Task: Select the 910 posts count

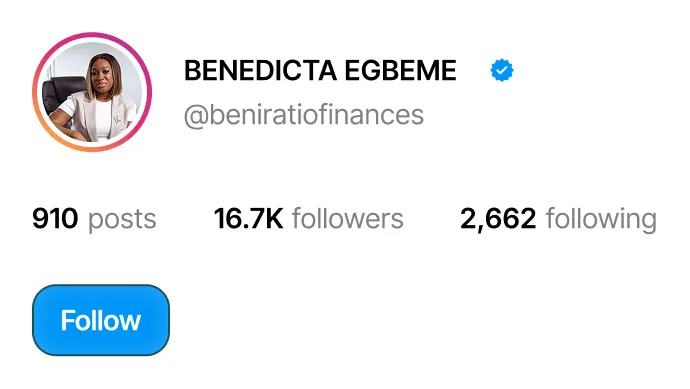Action: pyautogui.click(x=94, y=219)
